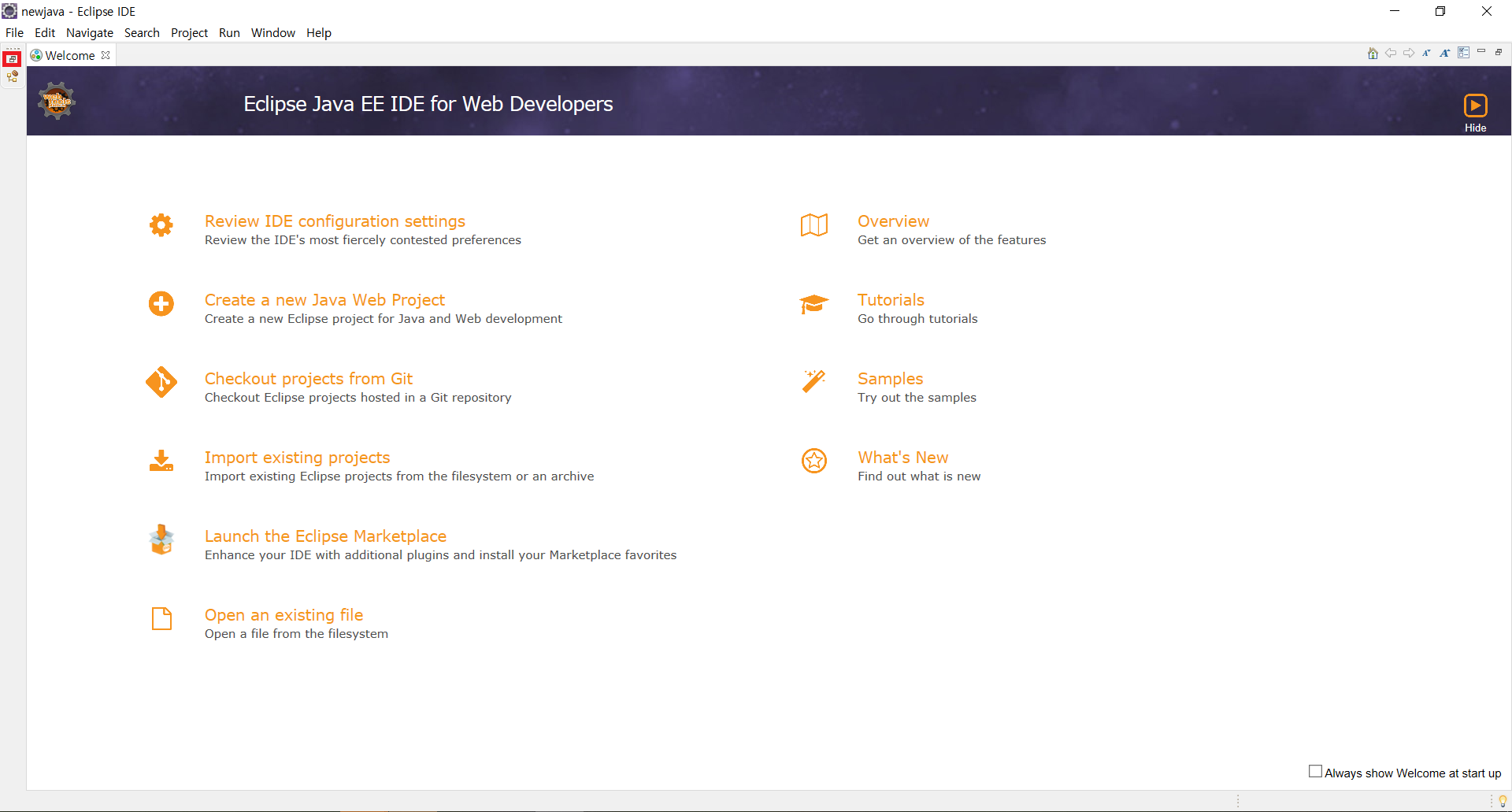Open the What's New link
Image resolution: width=1512 pixels, height=812 pixels.
pos(902,458)
